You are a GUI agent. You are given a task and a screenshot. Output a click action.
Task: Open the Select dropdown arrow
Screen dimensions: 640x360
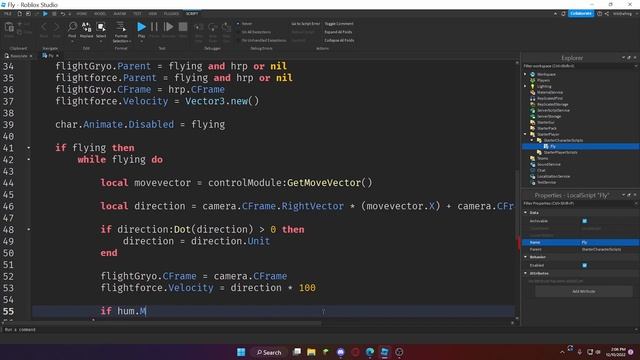point(101,41)
